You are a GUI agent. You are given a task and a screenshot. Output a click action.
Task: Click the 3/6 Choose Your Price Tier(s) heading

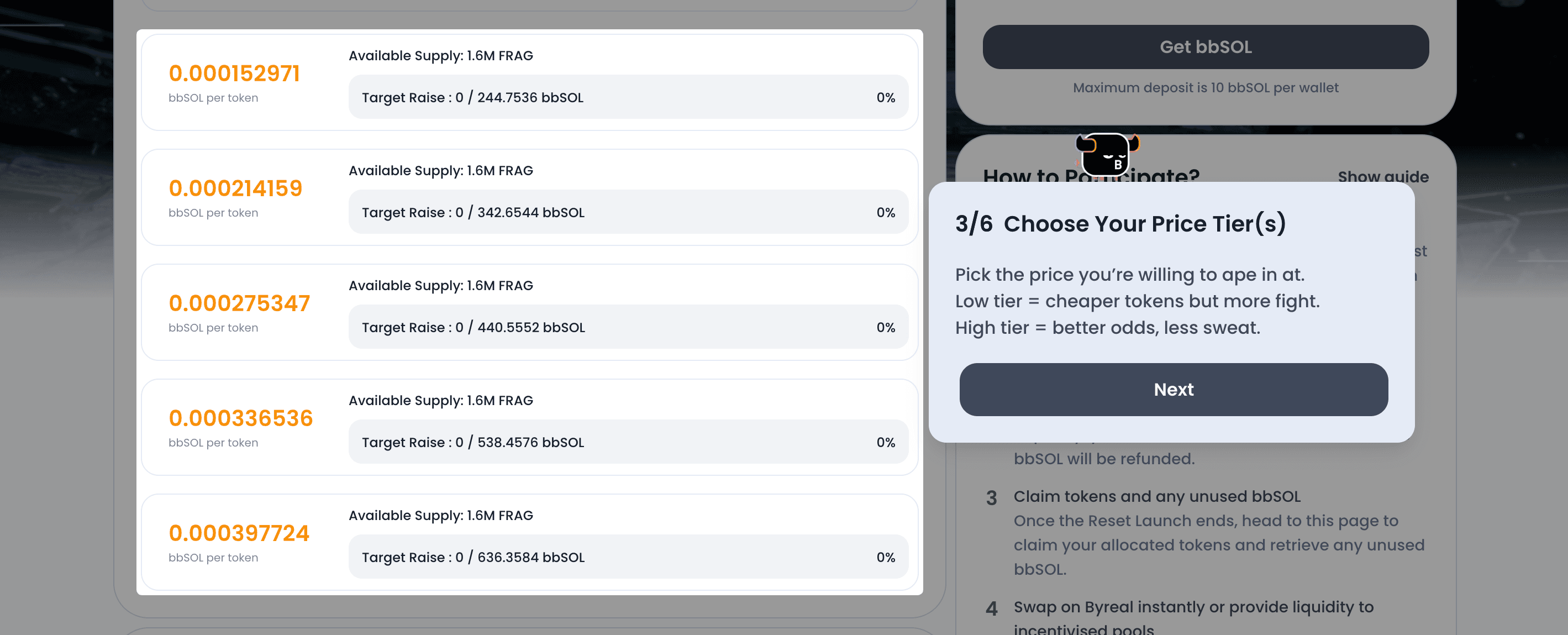1120,224
